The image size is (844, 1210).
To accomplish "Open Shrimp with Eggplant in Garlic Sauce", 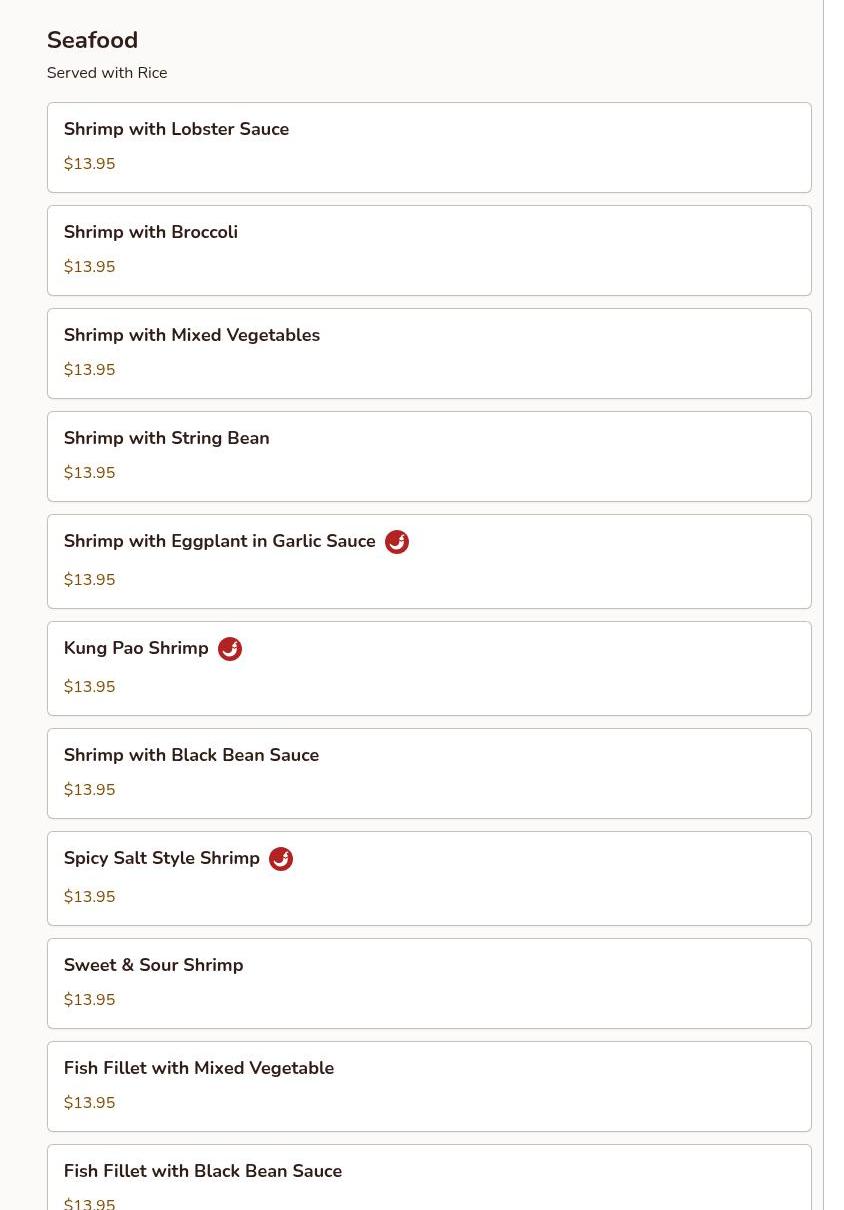I will pyautogui.click(x=429, y=561).
